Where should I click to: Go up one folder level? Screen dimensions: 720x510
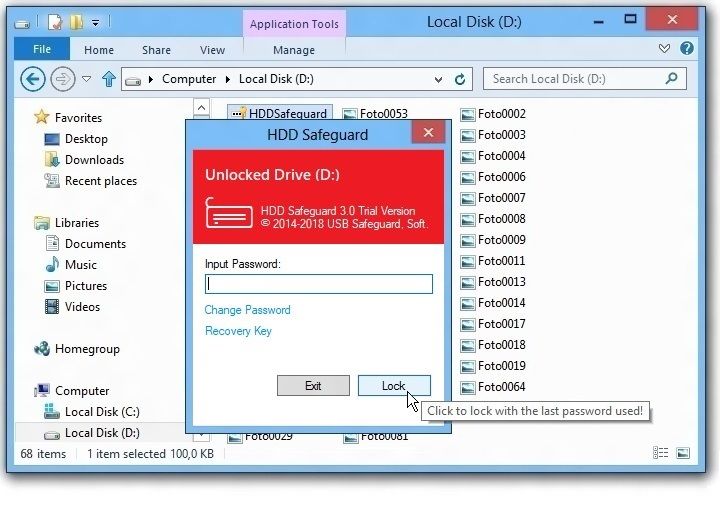(109, 79)
